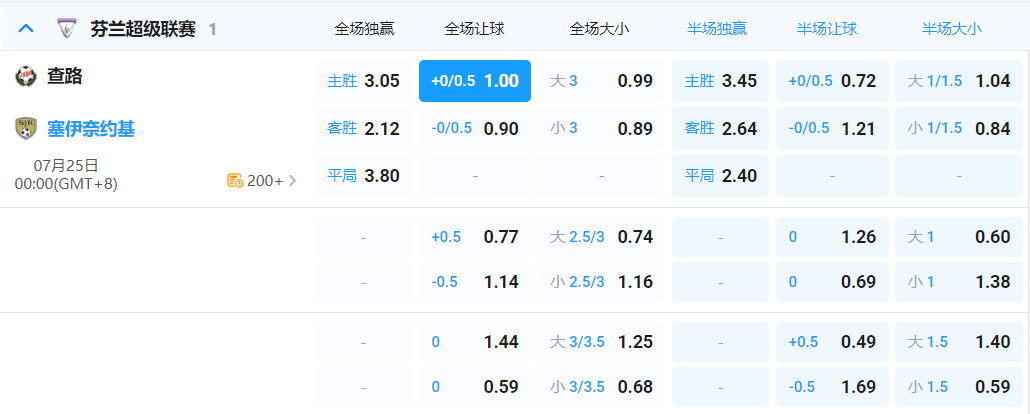Viewport: 1030px width, 414px height.
Task: Select handicap +0.5 at 0.77
Action: (x=475, y=237)
